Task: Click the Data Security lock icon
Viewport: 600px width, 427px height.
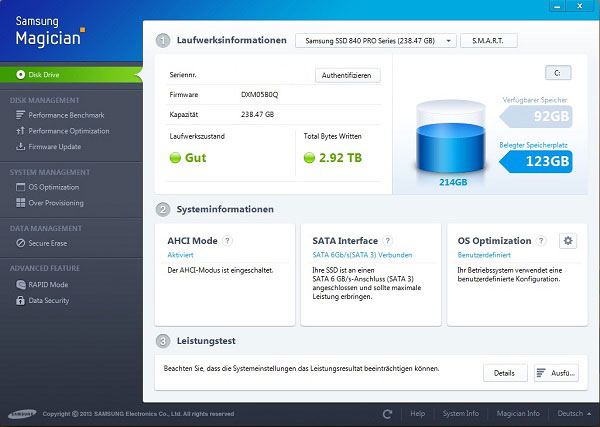Action: pos(20,300)
